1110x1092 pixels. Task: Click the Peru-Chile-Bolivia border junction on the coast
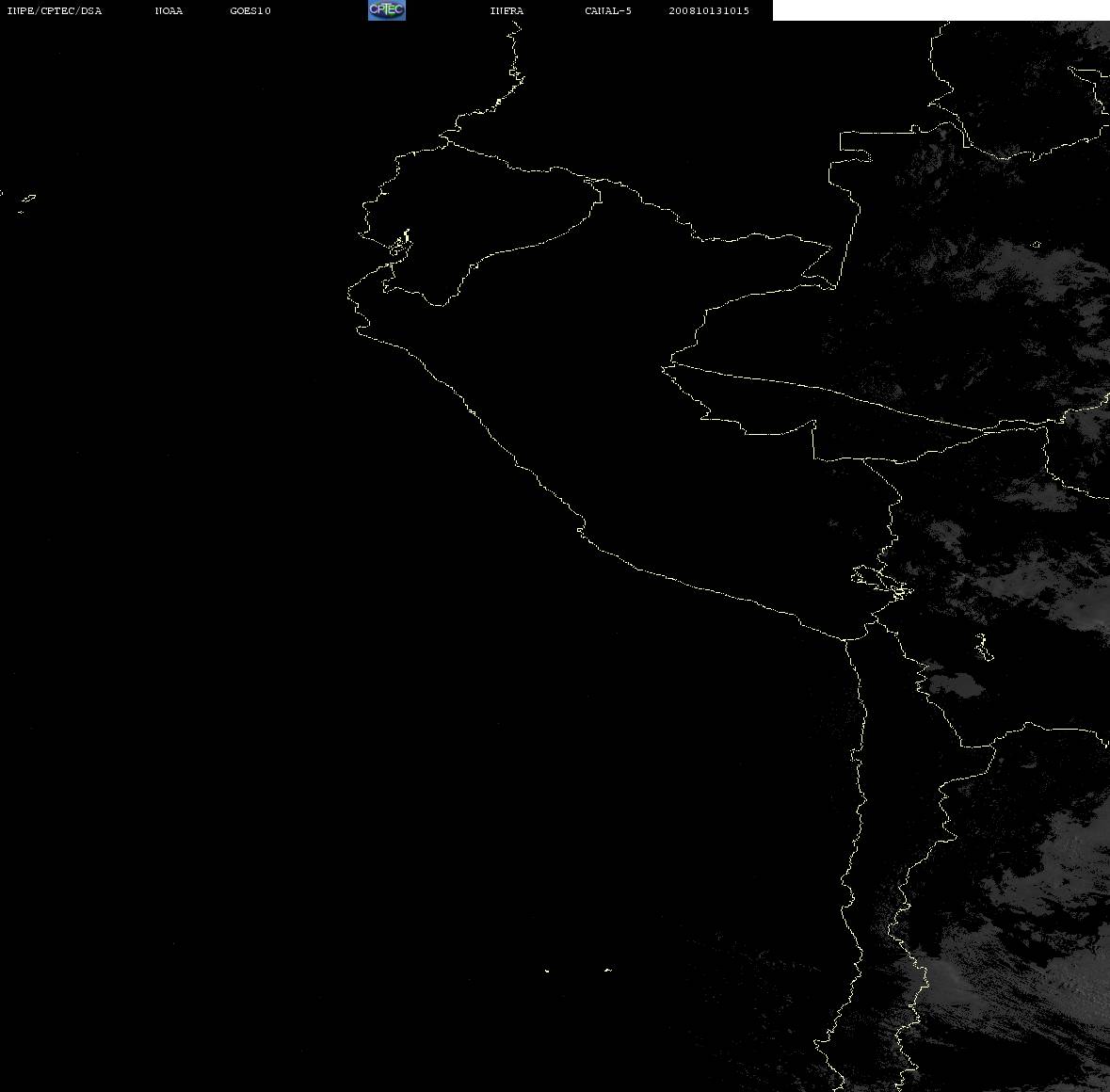846,639
